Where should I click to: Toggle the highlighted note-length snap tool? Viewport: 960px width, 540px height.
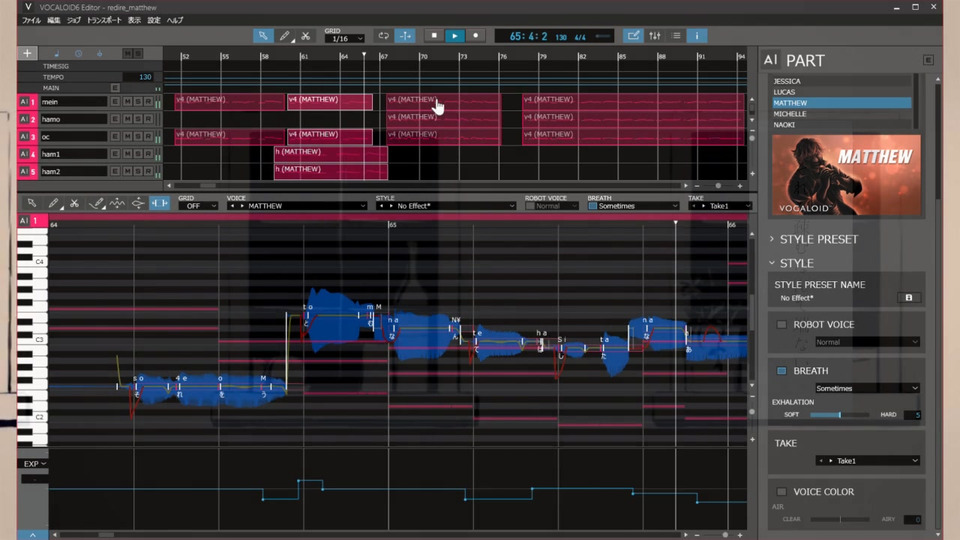pos(159,203)
